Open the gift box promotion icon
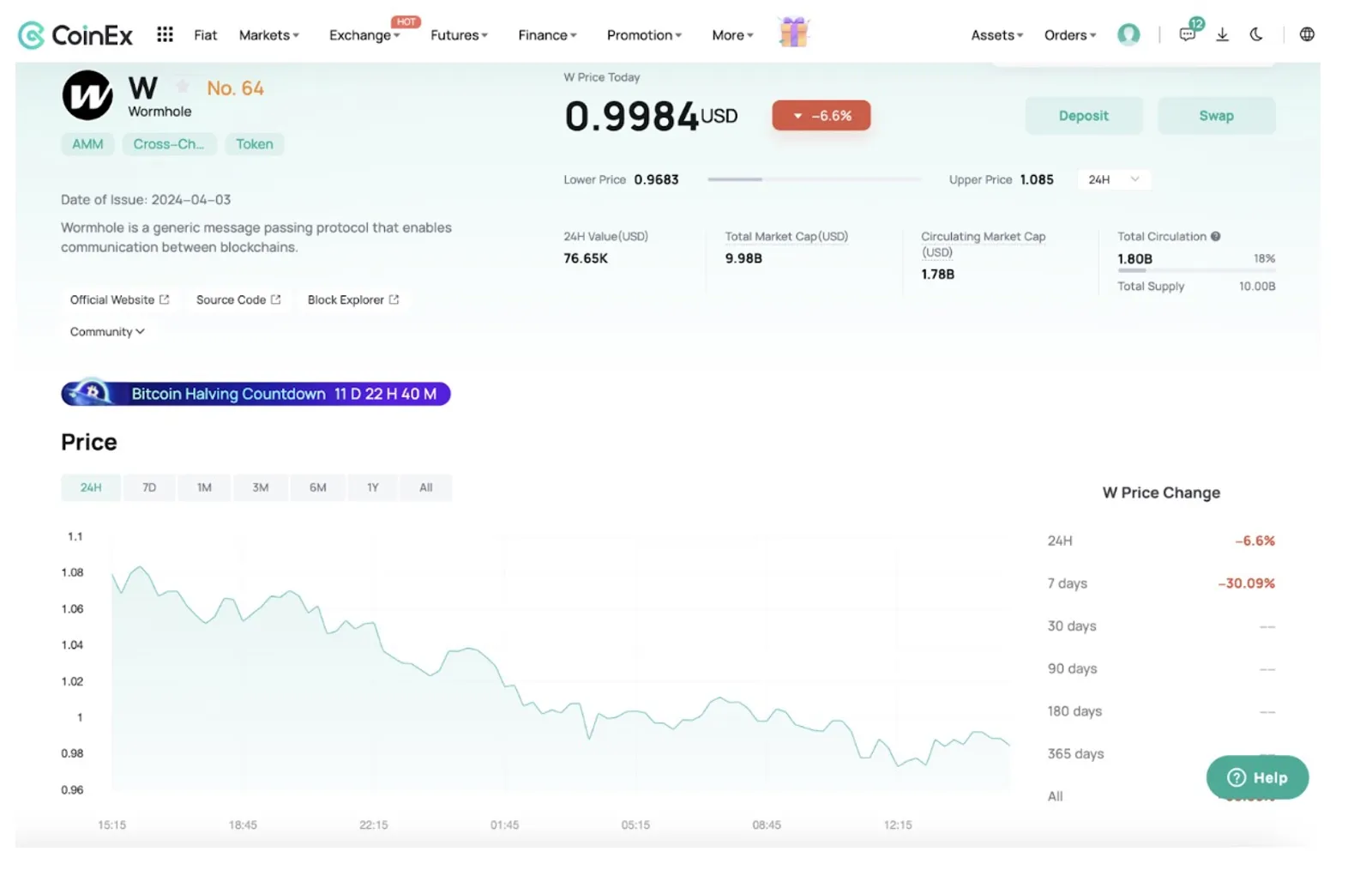 coord(794,33)
